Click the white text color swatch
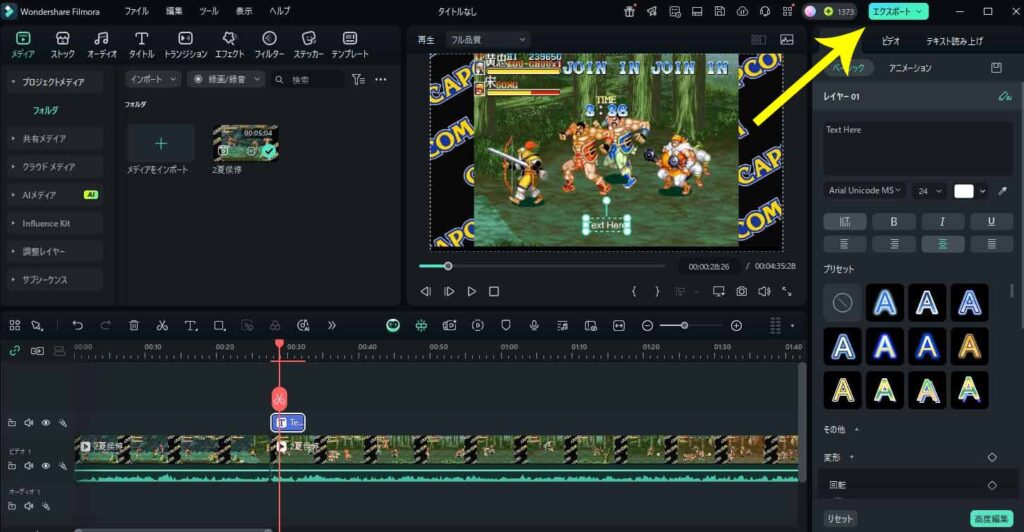This screenshot has height=532, width=1024. click(964, 191)
